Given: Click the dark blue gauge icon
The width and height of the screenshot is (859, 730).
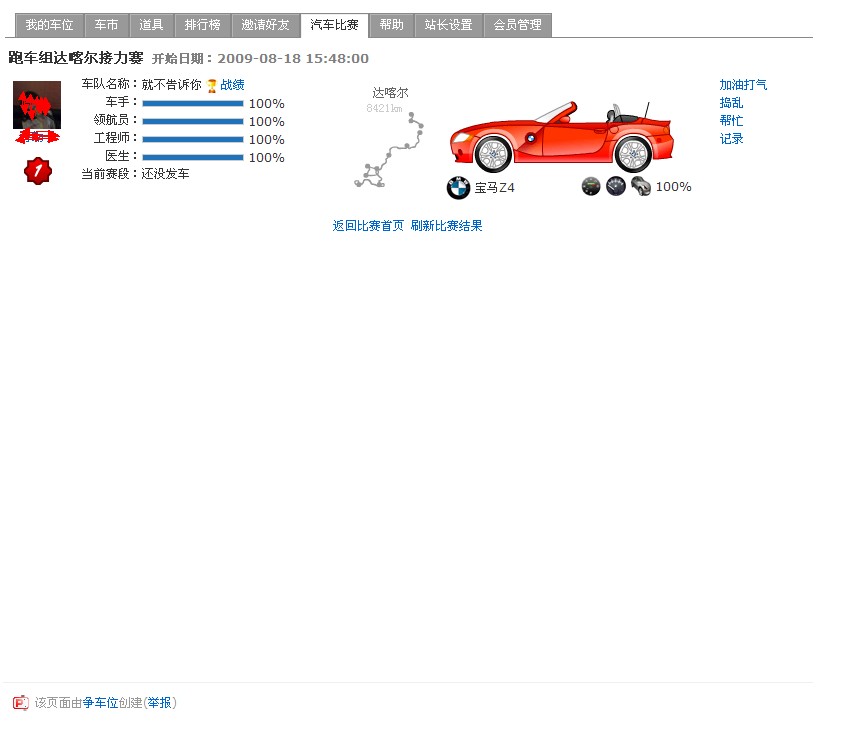Looking at the screenshot, I should pos(616,186).
